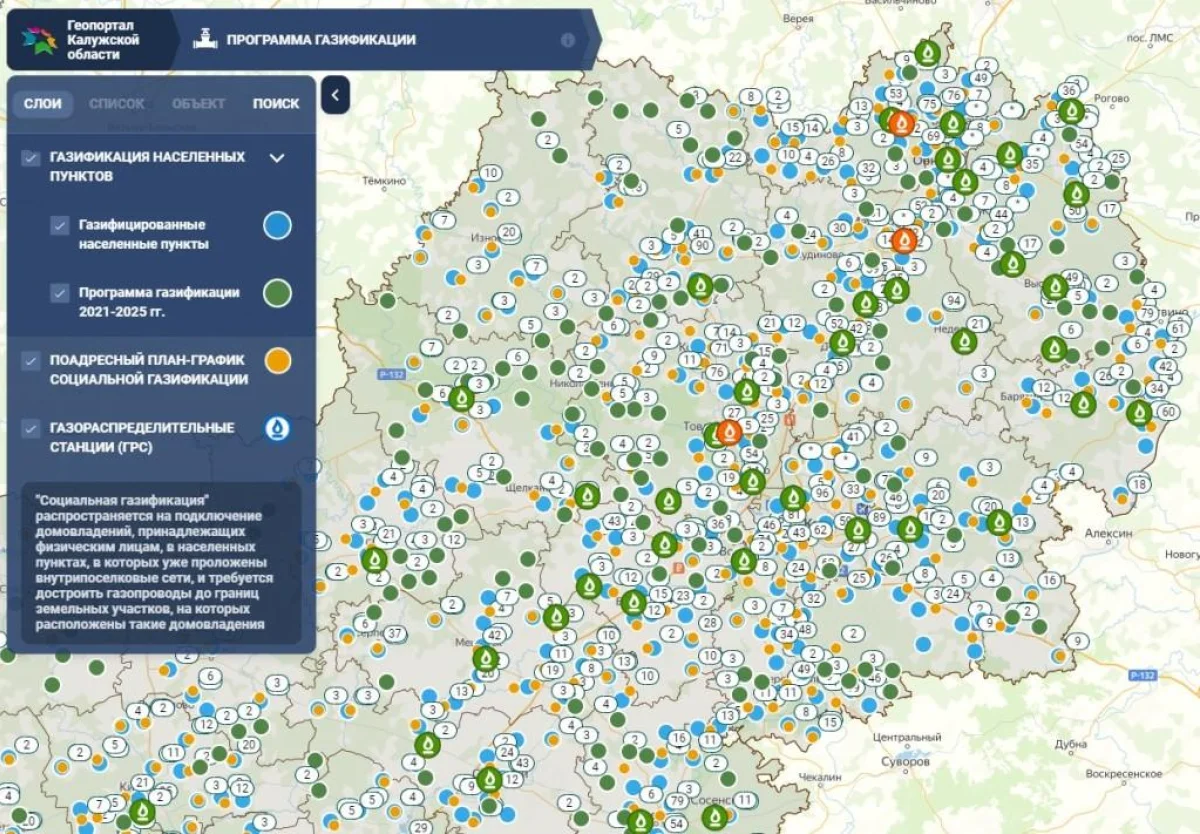Toggle Программа газификации 2021-2025 checkbox
1200x834 pixels.
[x=60, y=293]
